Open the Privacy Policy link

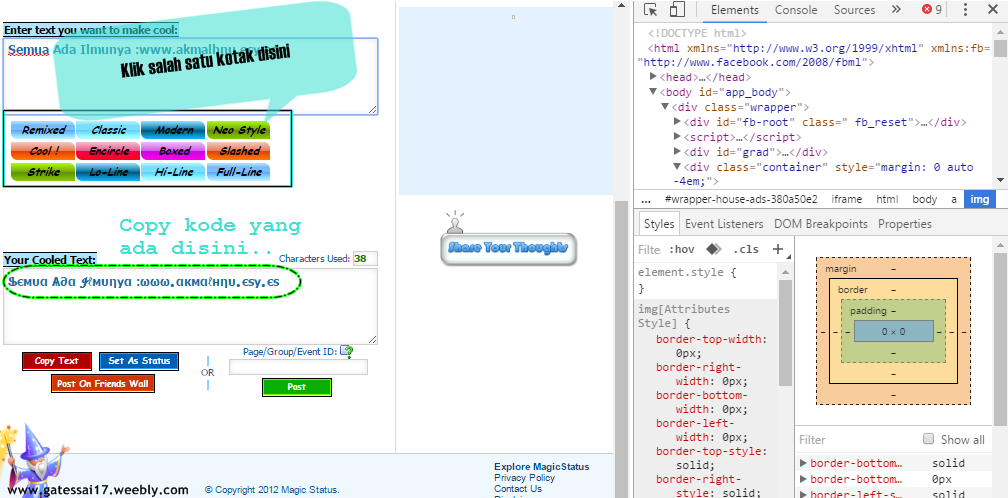coord(524,477)
